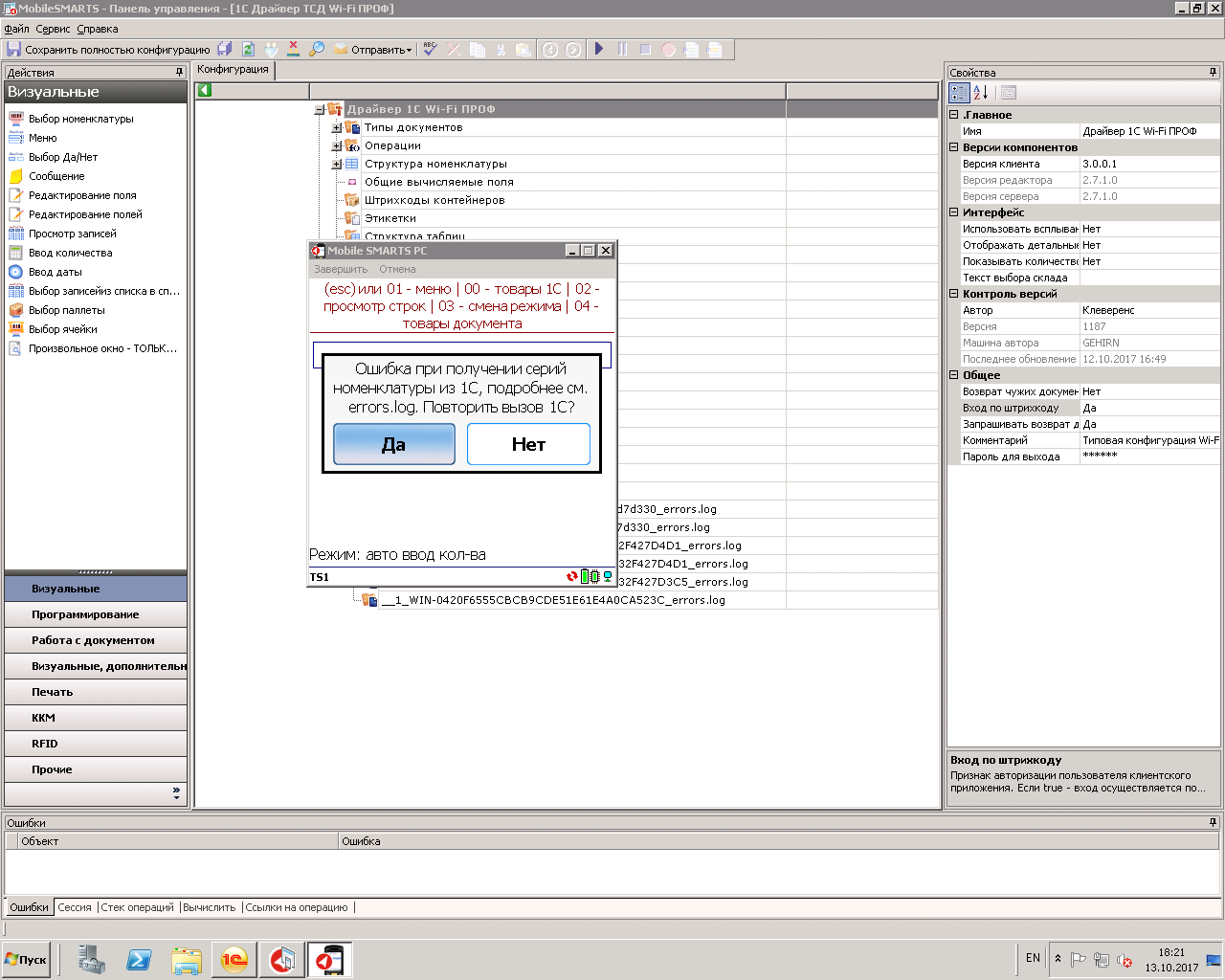Click Да in the error dialog
The image size is (1225, 980).
pos(394,444)
